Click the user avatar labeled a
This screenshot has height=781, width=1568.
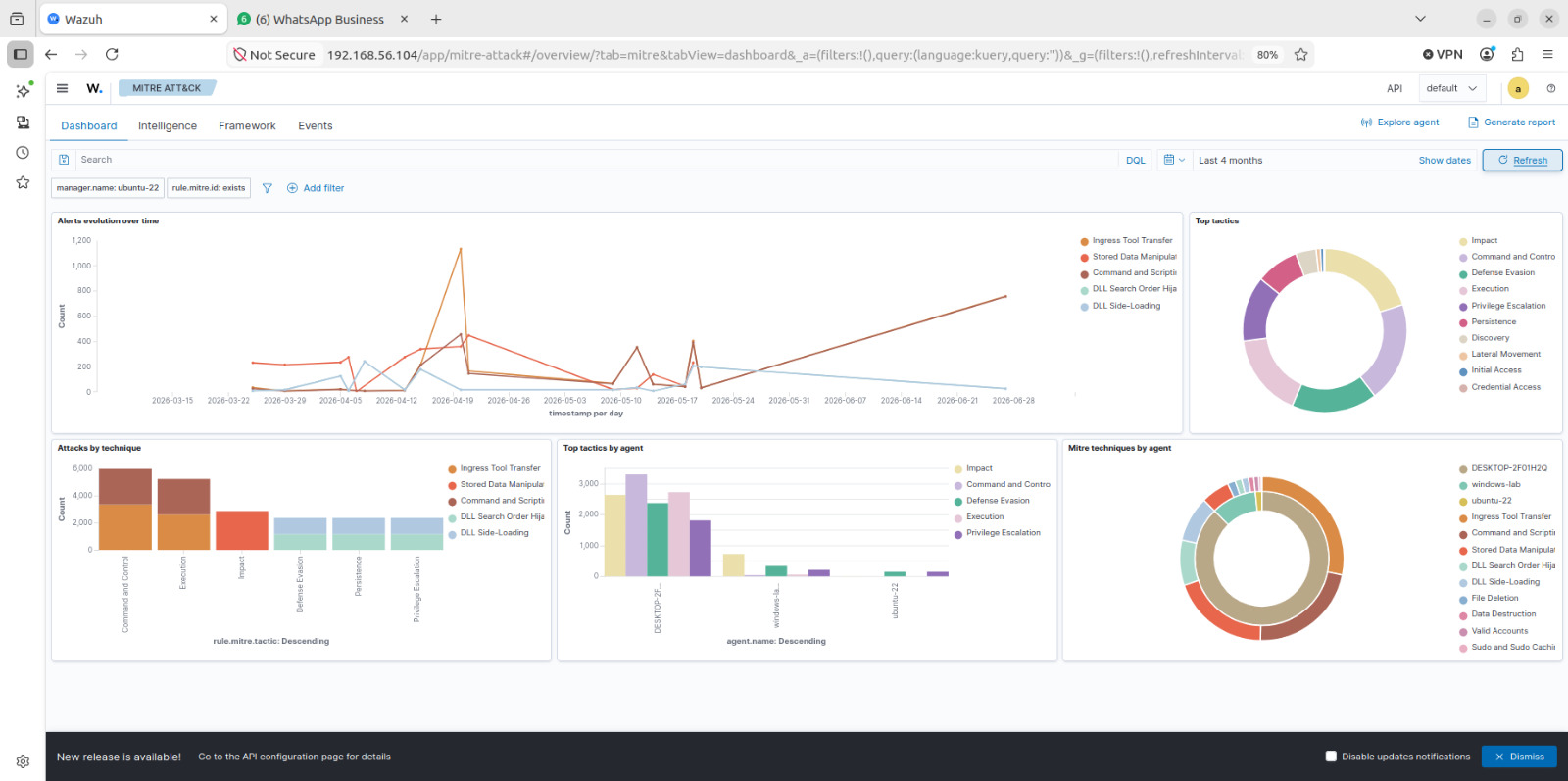tap(1518, 88)
